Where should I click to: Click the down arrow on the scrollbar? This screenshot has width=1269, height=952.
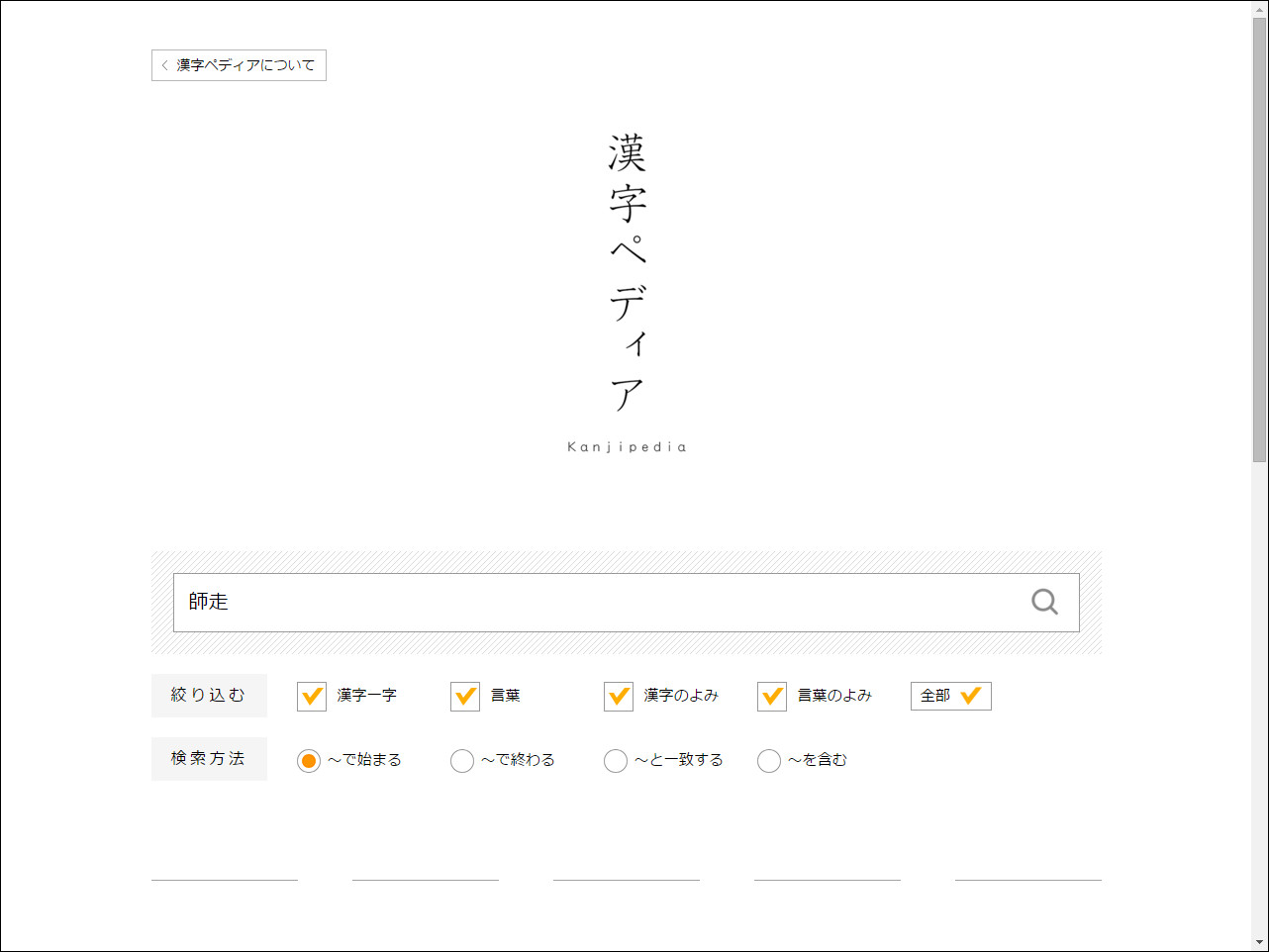[1261, 944]
